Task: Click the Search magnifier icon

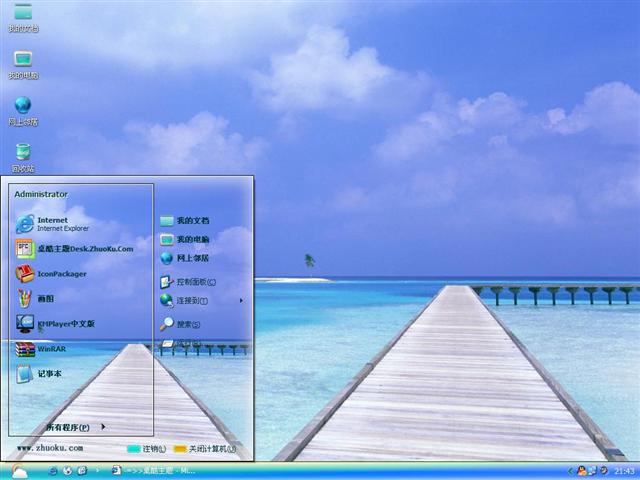Action: click(x=167, y=324)
